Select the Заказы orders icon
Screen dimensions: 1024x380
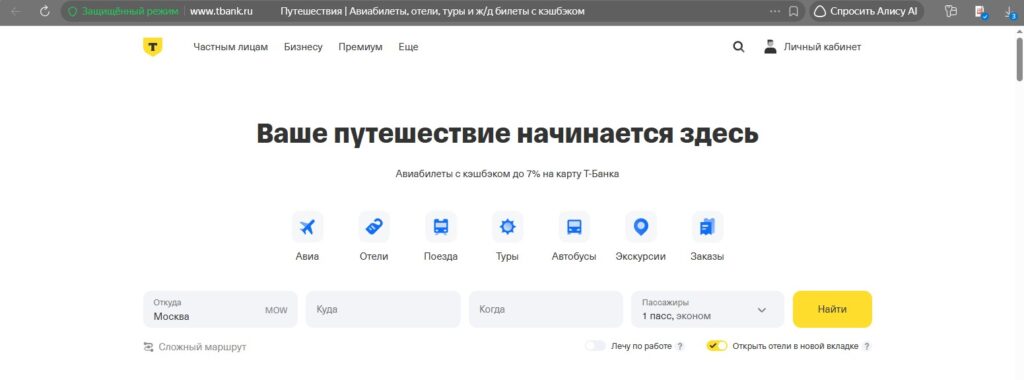click(707, 227)
